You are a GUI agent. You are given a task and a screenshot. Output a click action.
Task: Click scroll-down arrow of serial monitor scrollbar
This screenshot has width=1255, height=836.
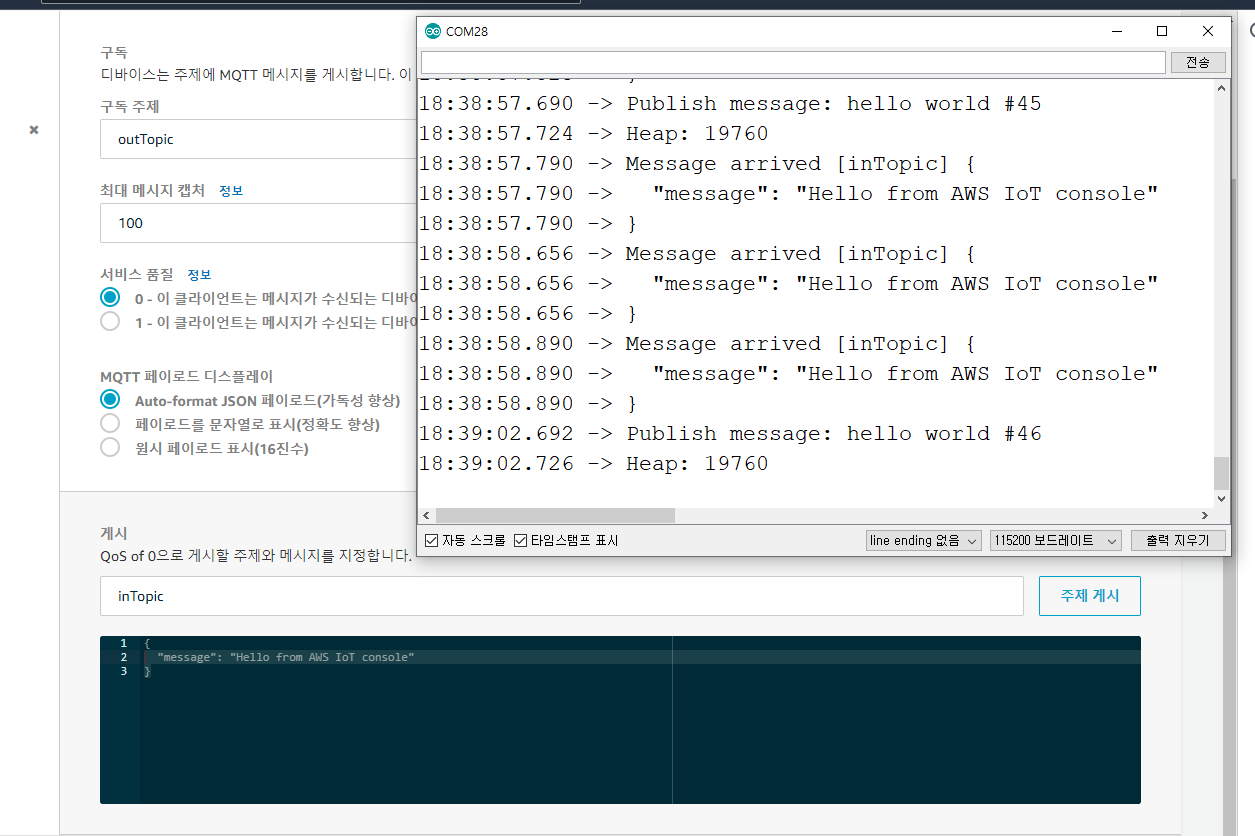(1221, 497)
